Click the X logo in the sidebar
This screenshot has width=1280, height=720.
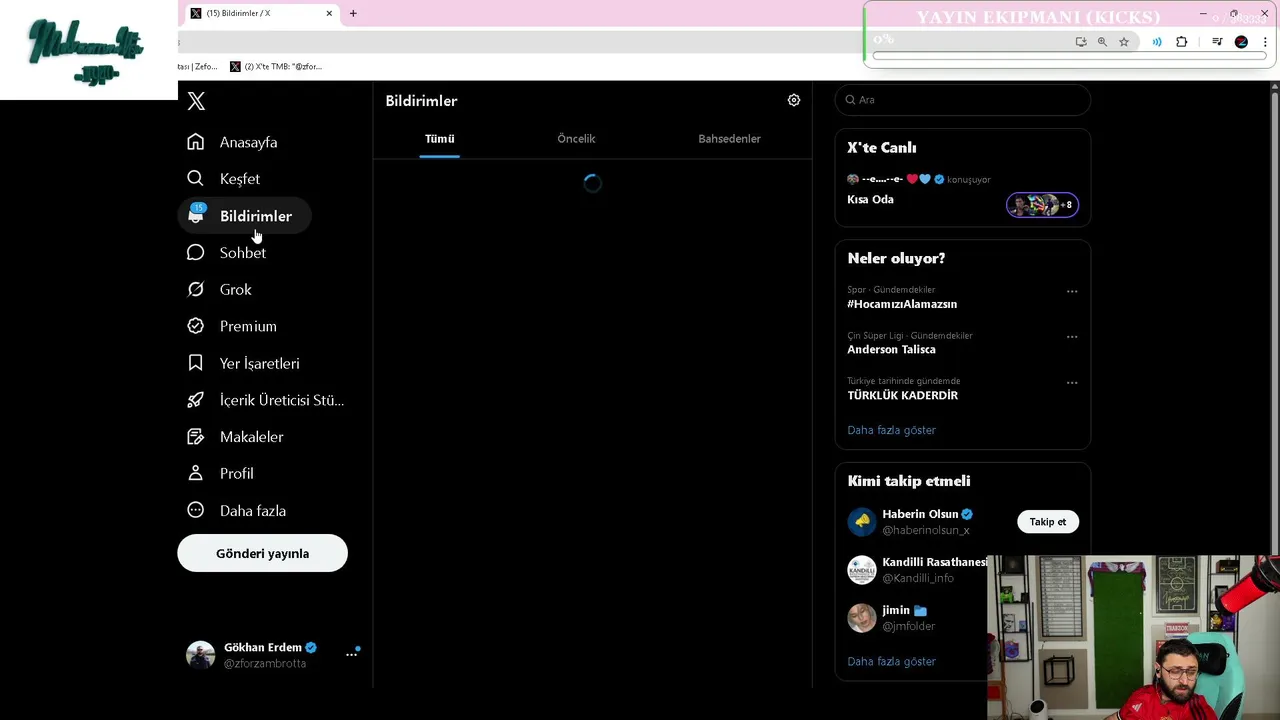point(196,101)
